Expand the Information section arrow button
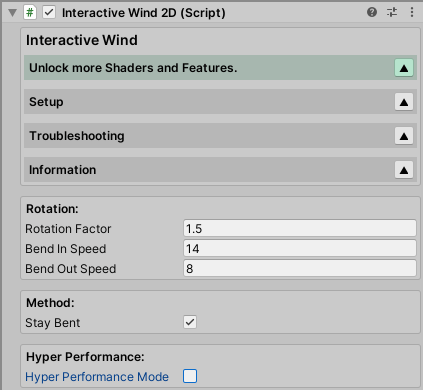 pos(404,170)
